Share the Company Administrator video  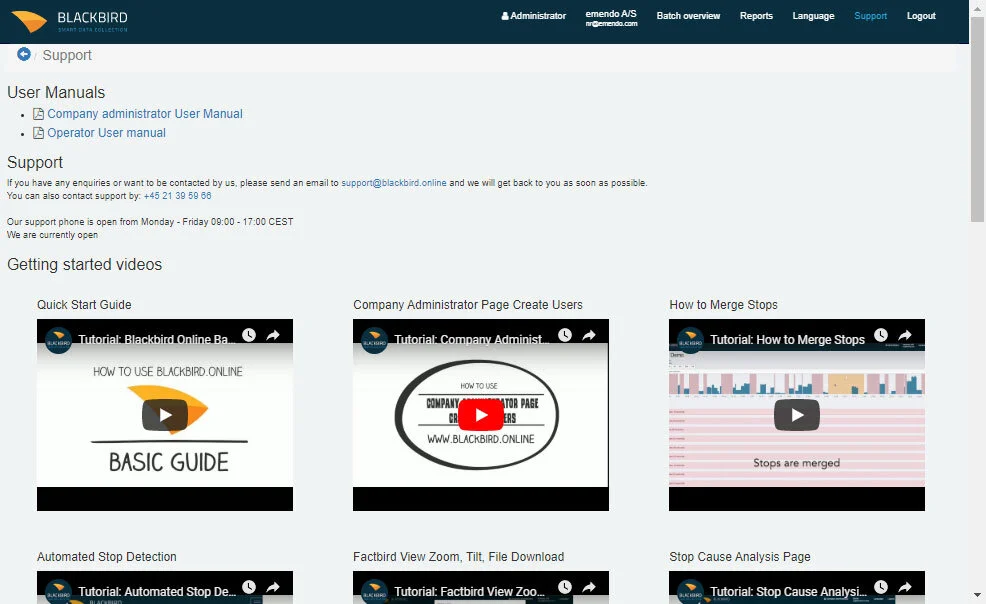589,335
